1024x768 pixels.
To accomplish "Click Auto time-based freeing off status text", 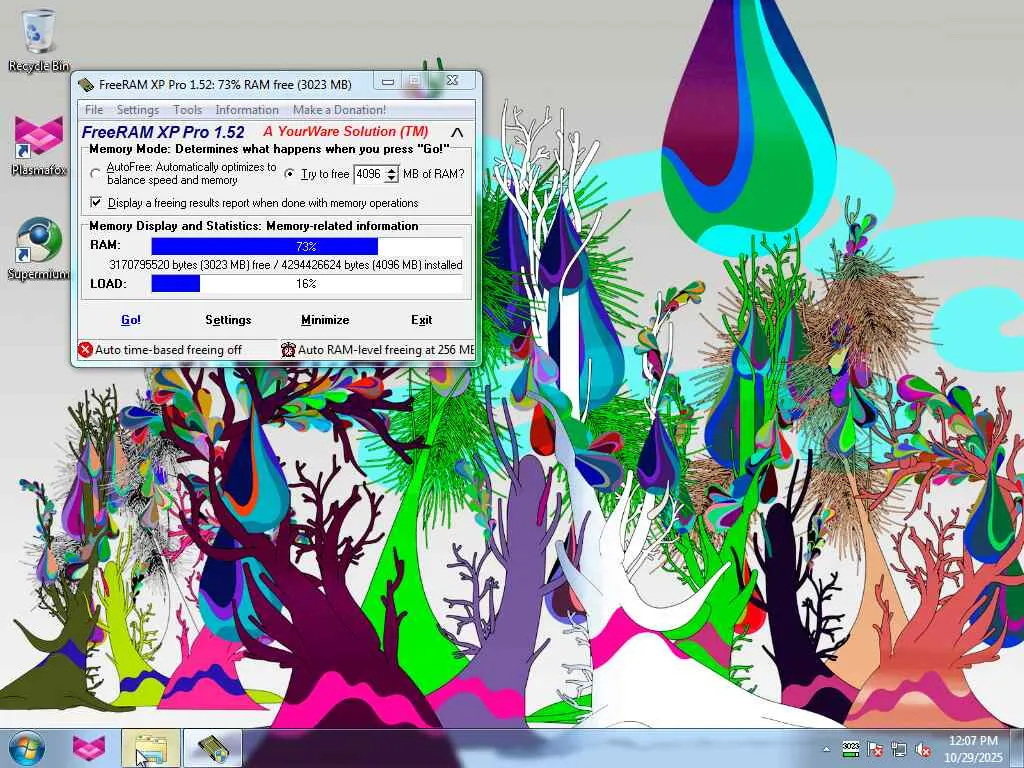I will pyautogui.click(x=168, y=350).
